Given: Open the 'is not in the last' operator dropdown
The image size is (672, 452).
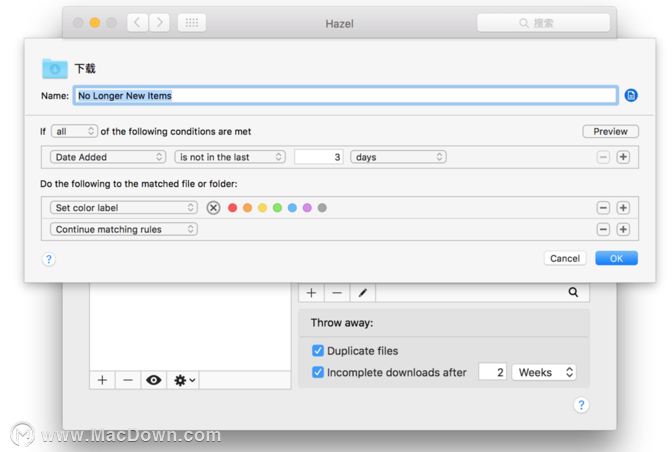Looking at the screenshot, I should pyautogui.click(x=230, y=157).
